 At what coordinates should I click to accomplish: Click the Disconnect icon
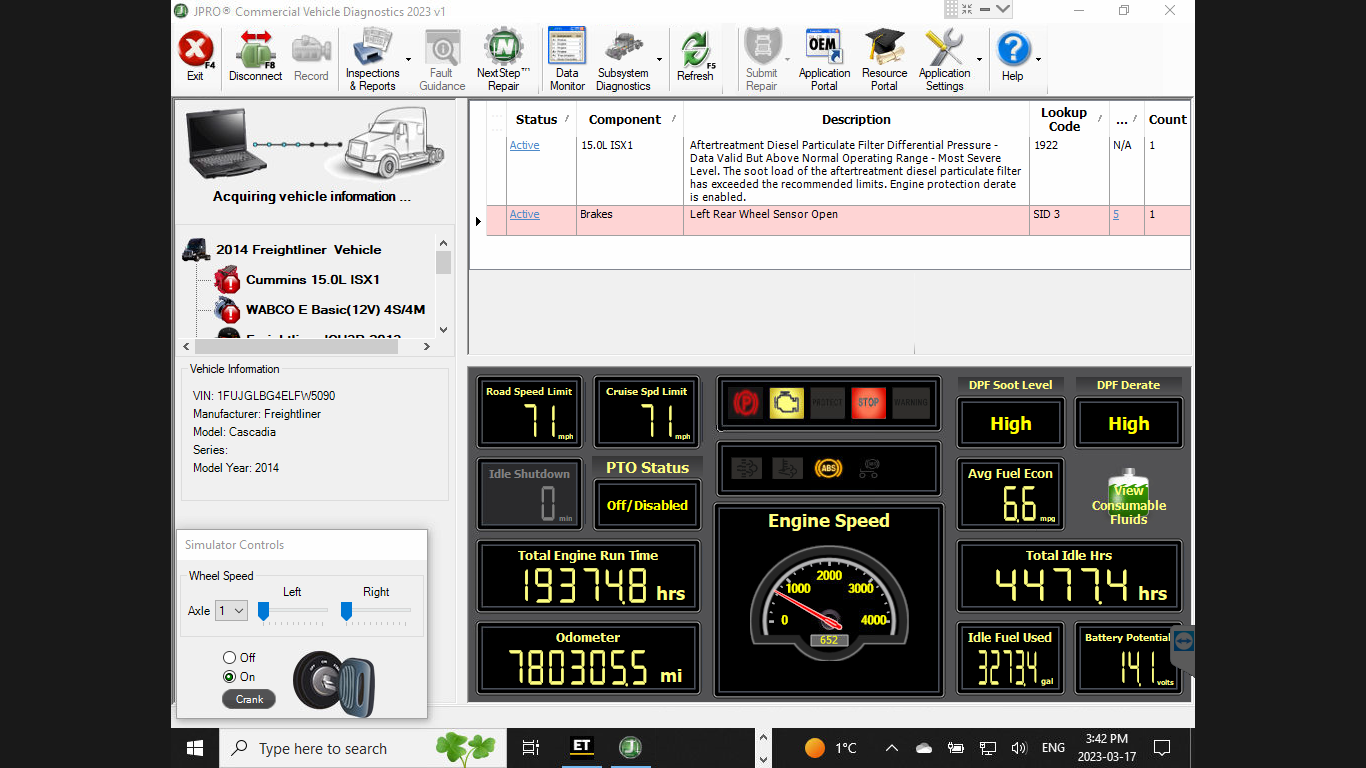[x=255, y=50]
